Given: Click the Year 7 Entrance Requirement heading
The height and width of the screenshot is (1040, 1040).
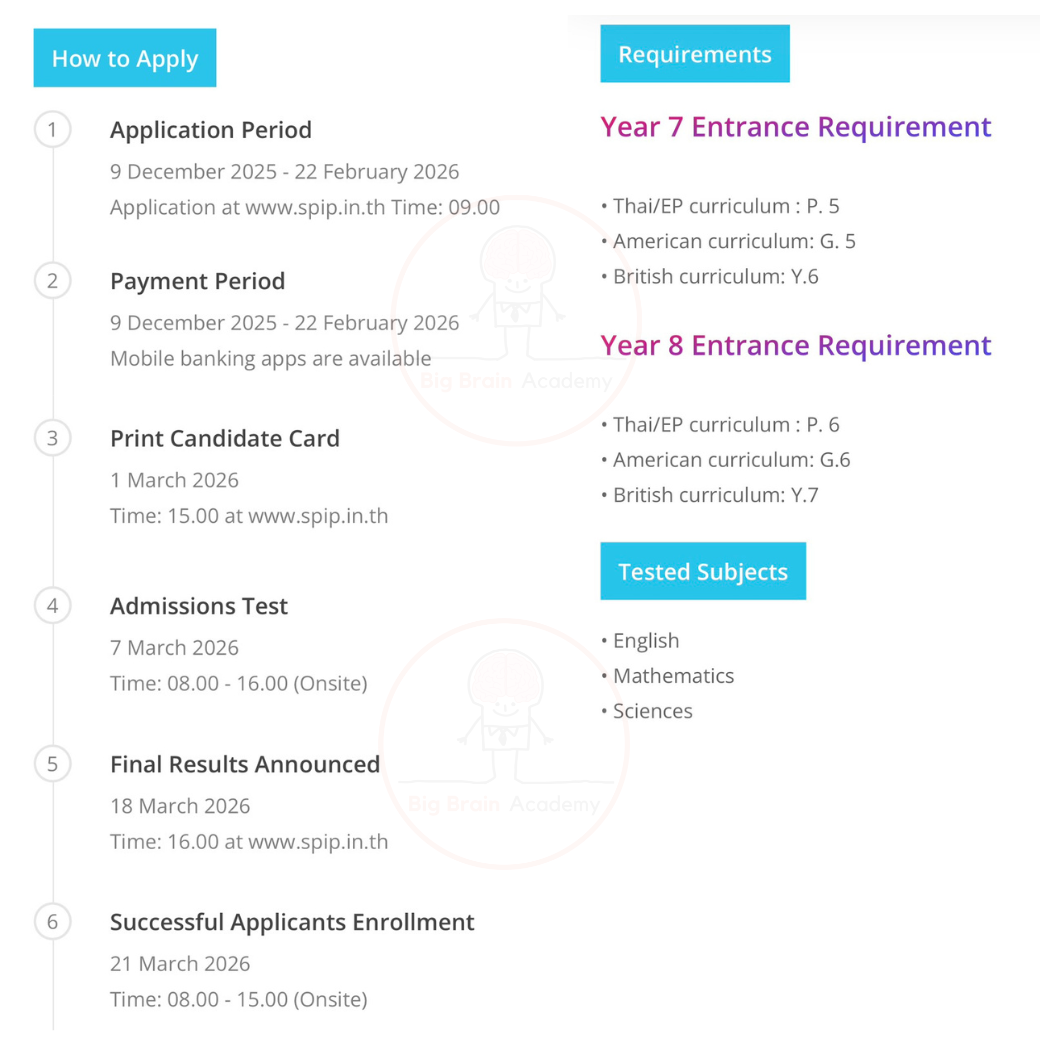Looking at the screenshot, I should [x=796, y=127].
